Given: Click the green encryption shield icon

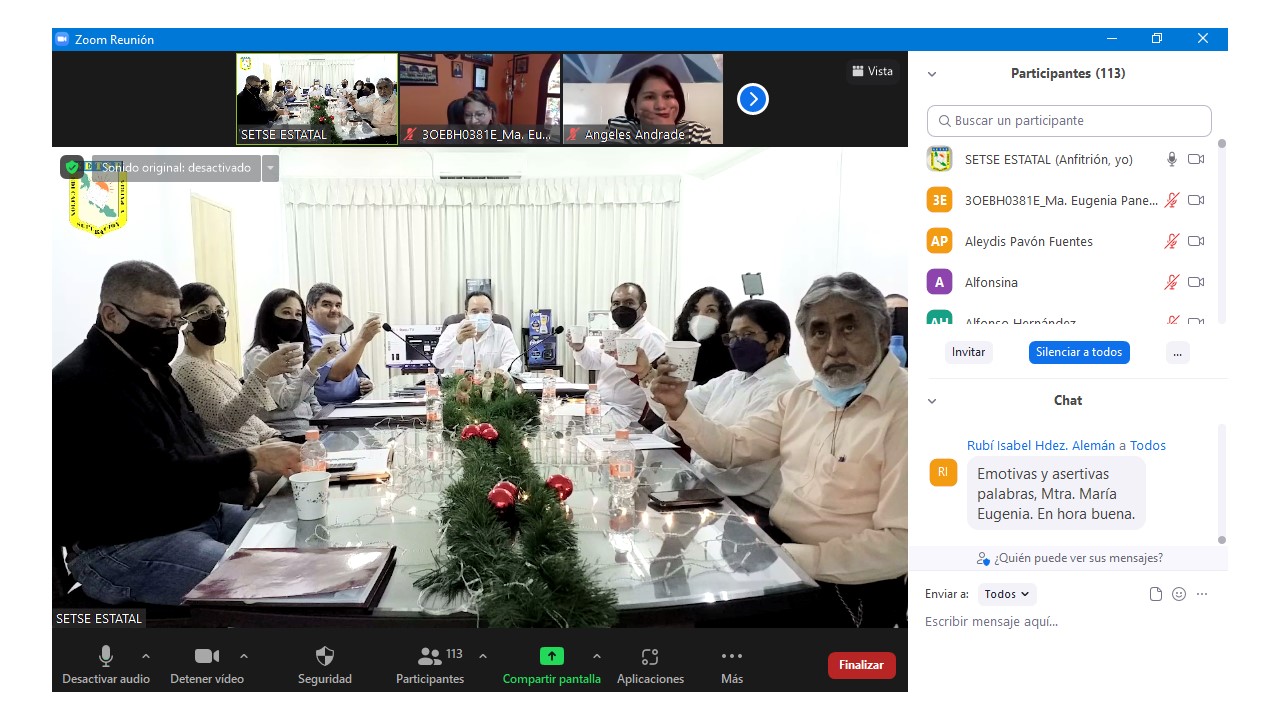Looking at the screenshot, I should pos(72,167).
